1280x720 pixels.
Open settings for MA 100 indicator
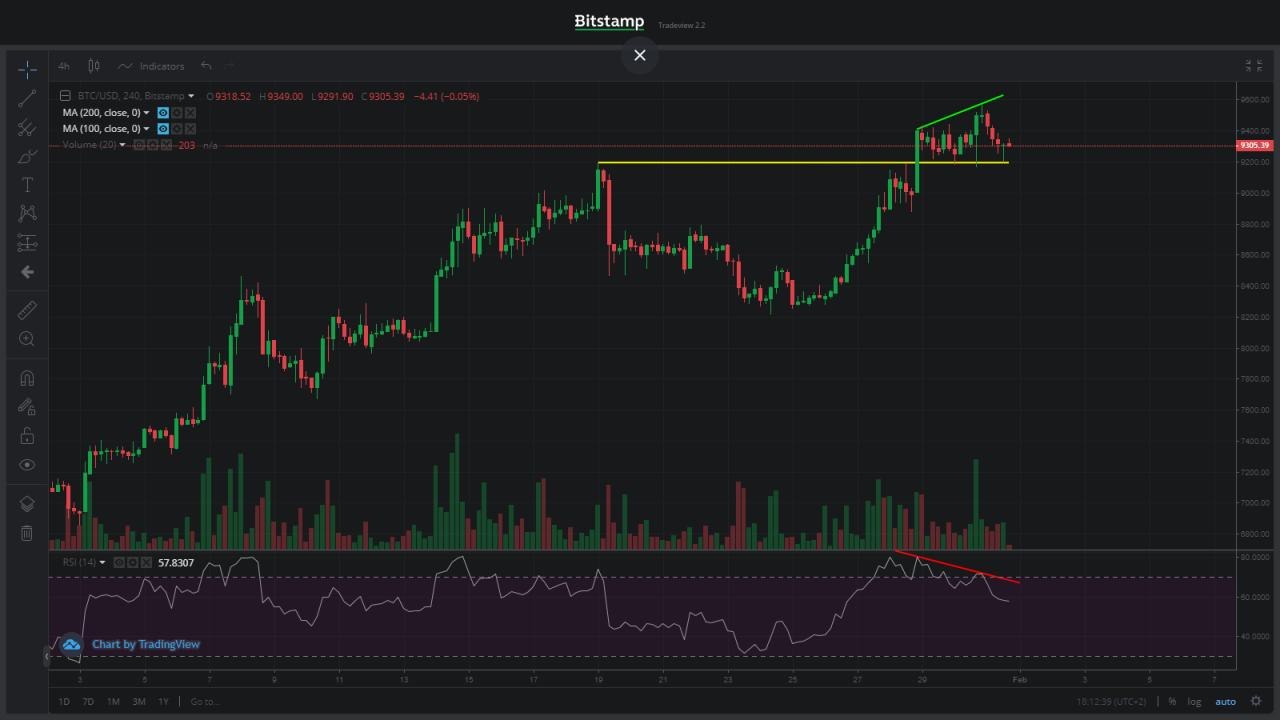(177, 129)
